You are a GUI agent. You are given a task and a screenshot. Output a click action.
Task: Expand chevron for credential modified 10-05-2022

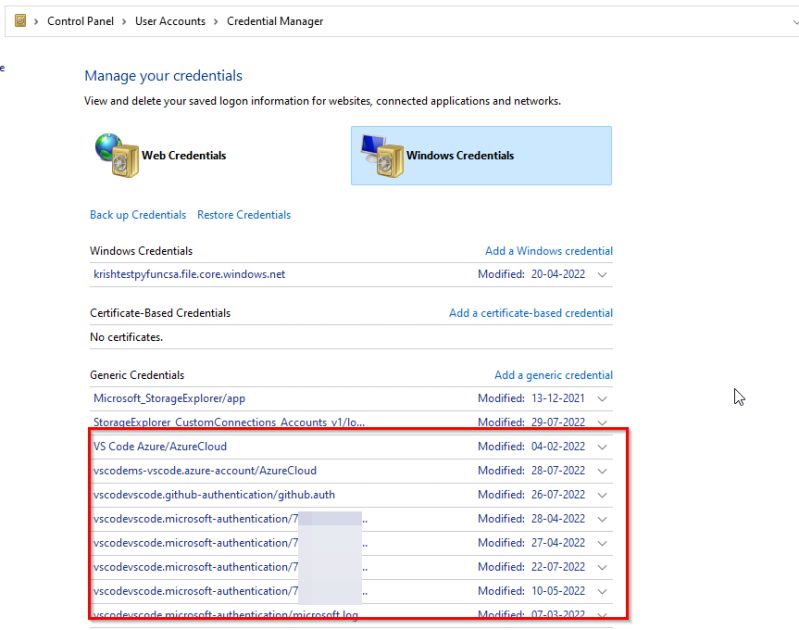tap(602, 592)
